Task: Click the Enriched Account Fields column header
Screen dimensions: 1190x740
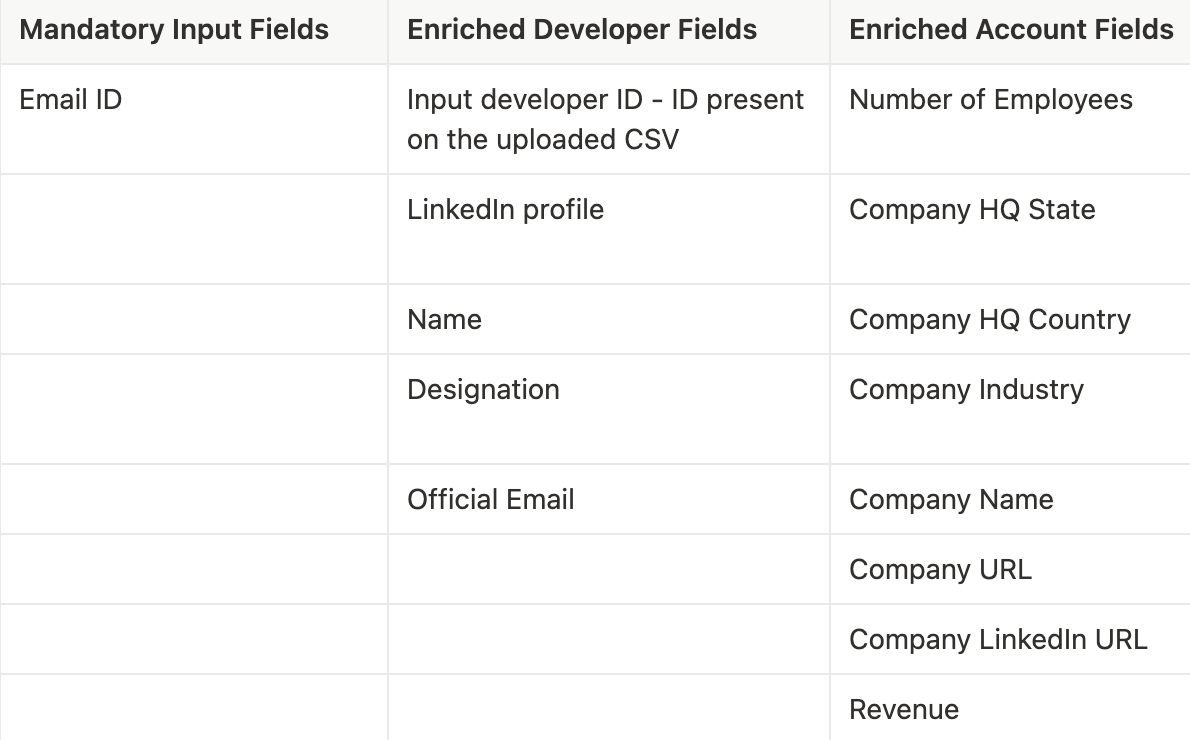Action: click(1011, 30)
